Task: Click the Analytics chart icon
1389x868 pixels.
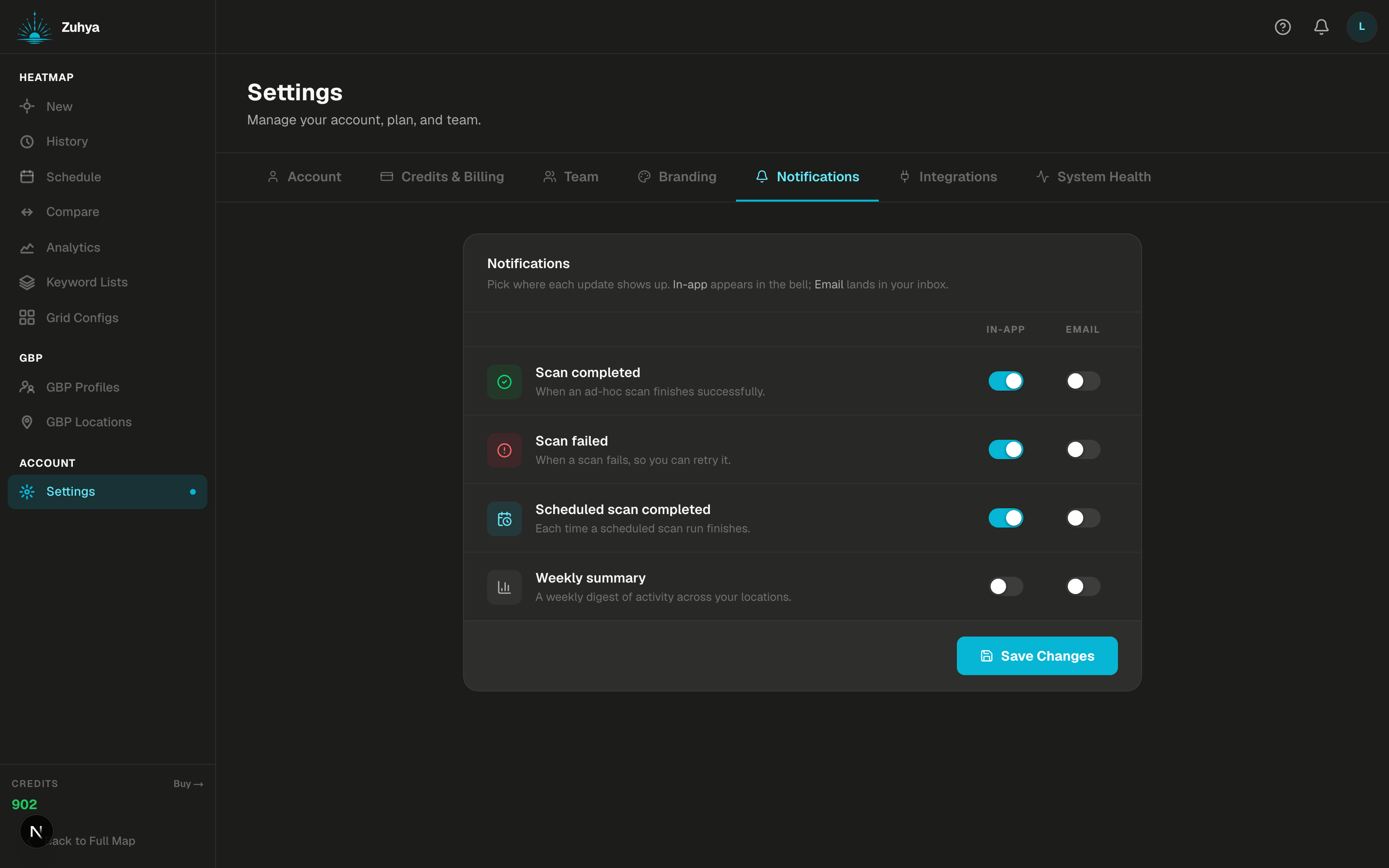Action: tap(27, 248)
